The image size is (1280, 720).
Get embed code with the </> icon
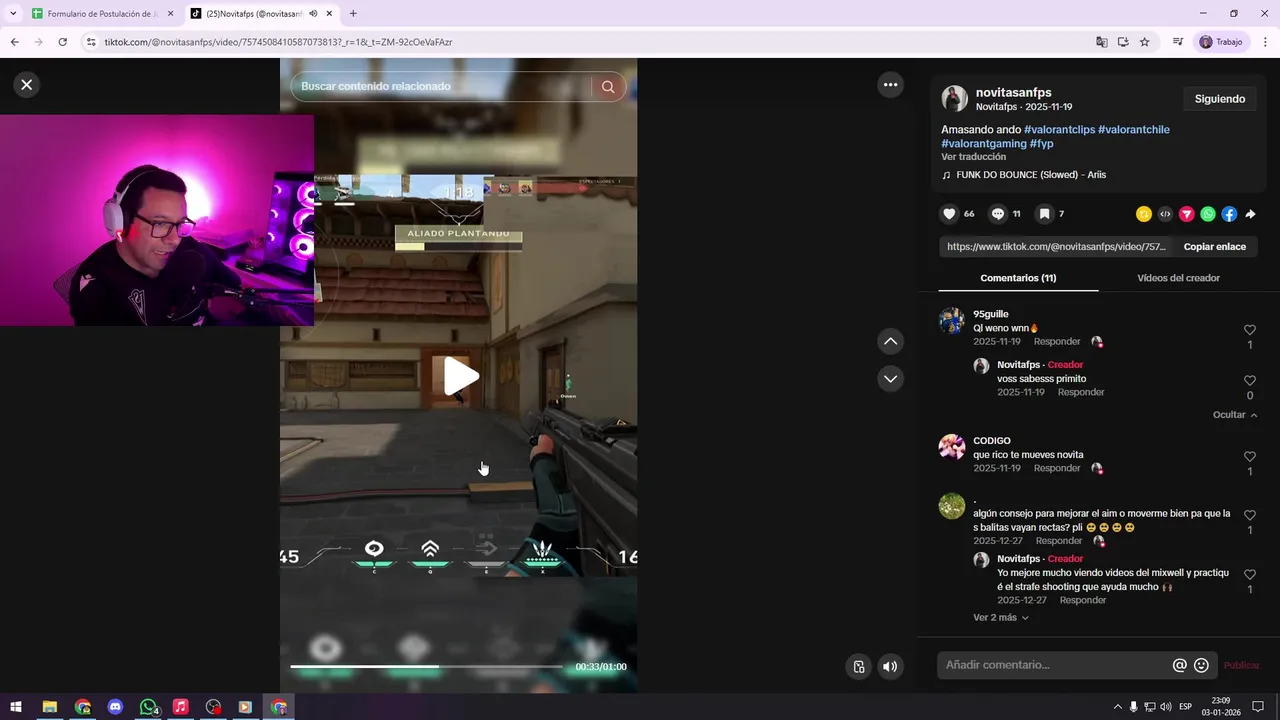(1165, 214)
